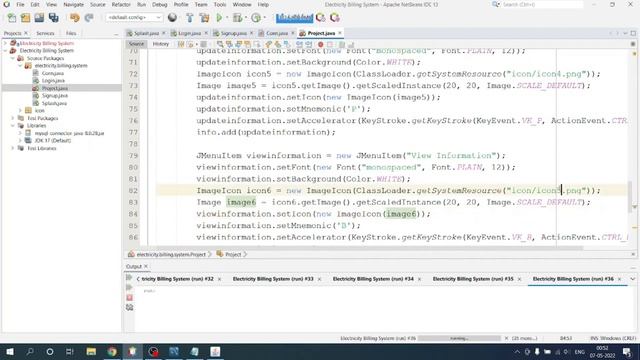Click the New Project toolbar icon
Viewport: 640px width, 360px height.
(x=25, y=18)
